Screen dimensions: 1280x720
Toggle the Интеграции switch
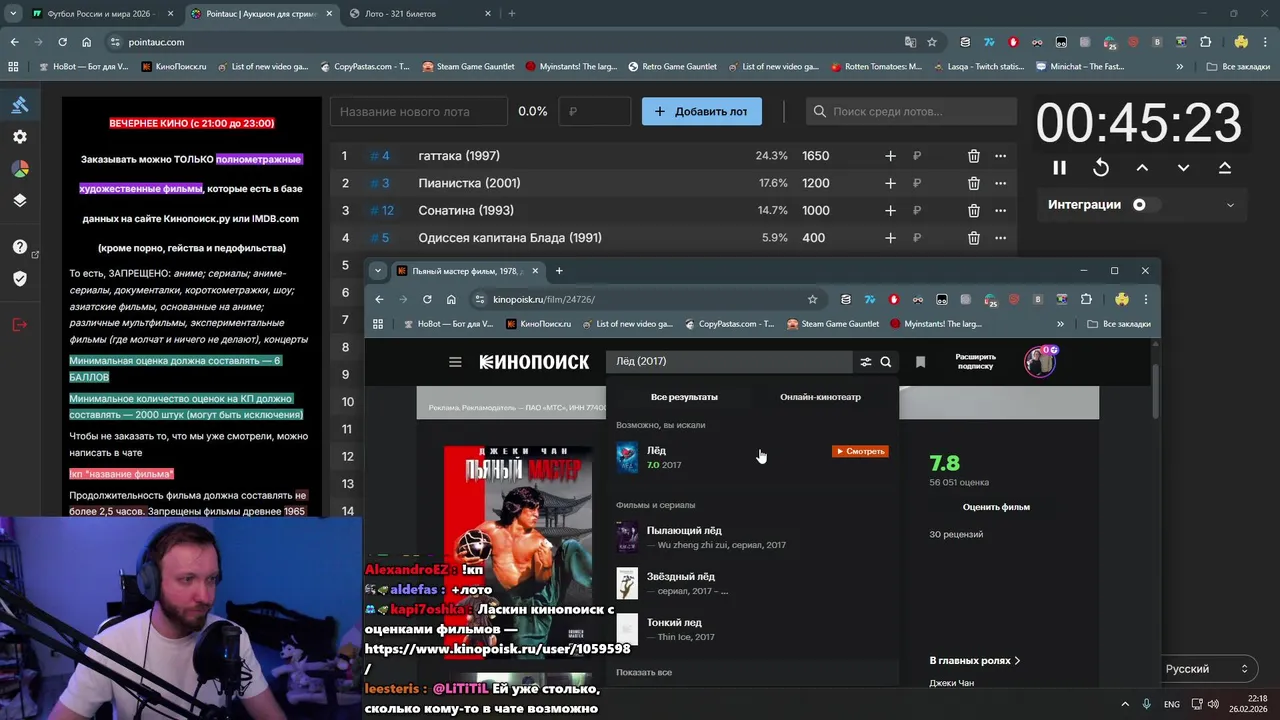[x=1145, y=205]
